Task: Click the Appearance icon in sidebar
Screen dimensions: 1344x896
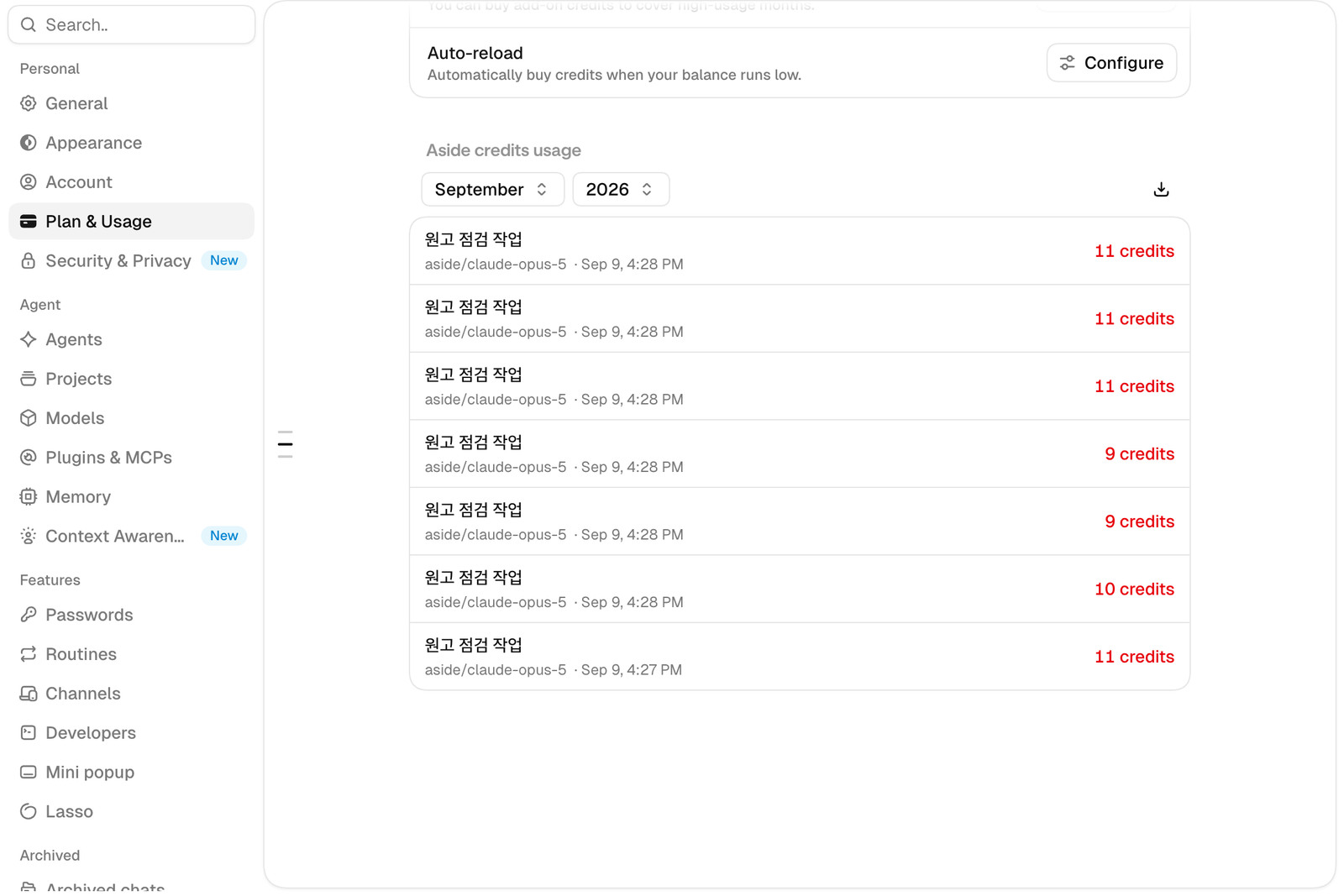Action: pos(29,143)
